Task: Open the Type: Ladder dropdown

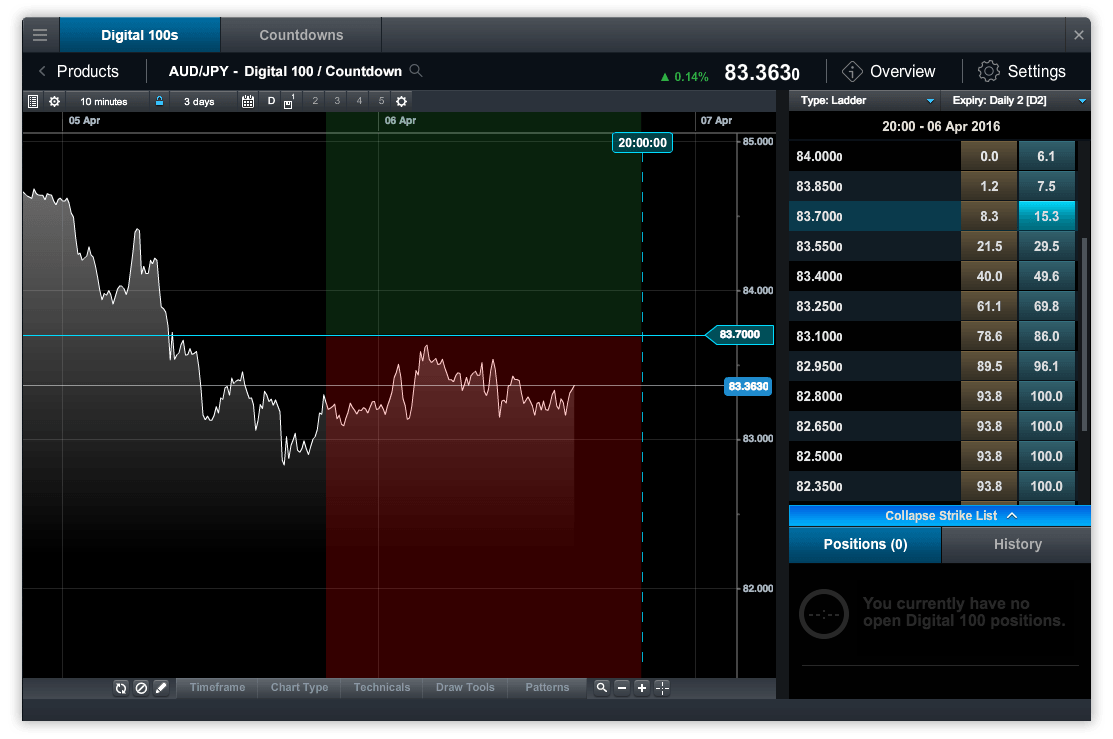Action: click(865, 101)
